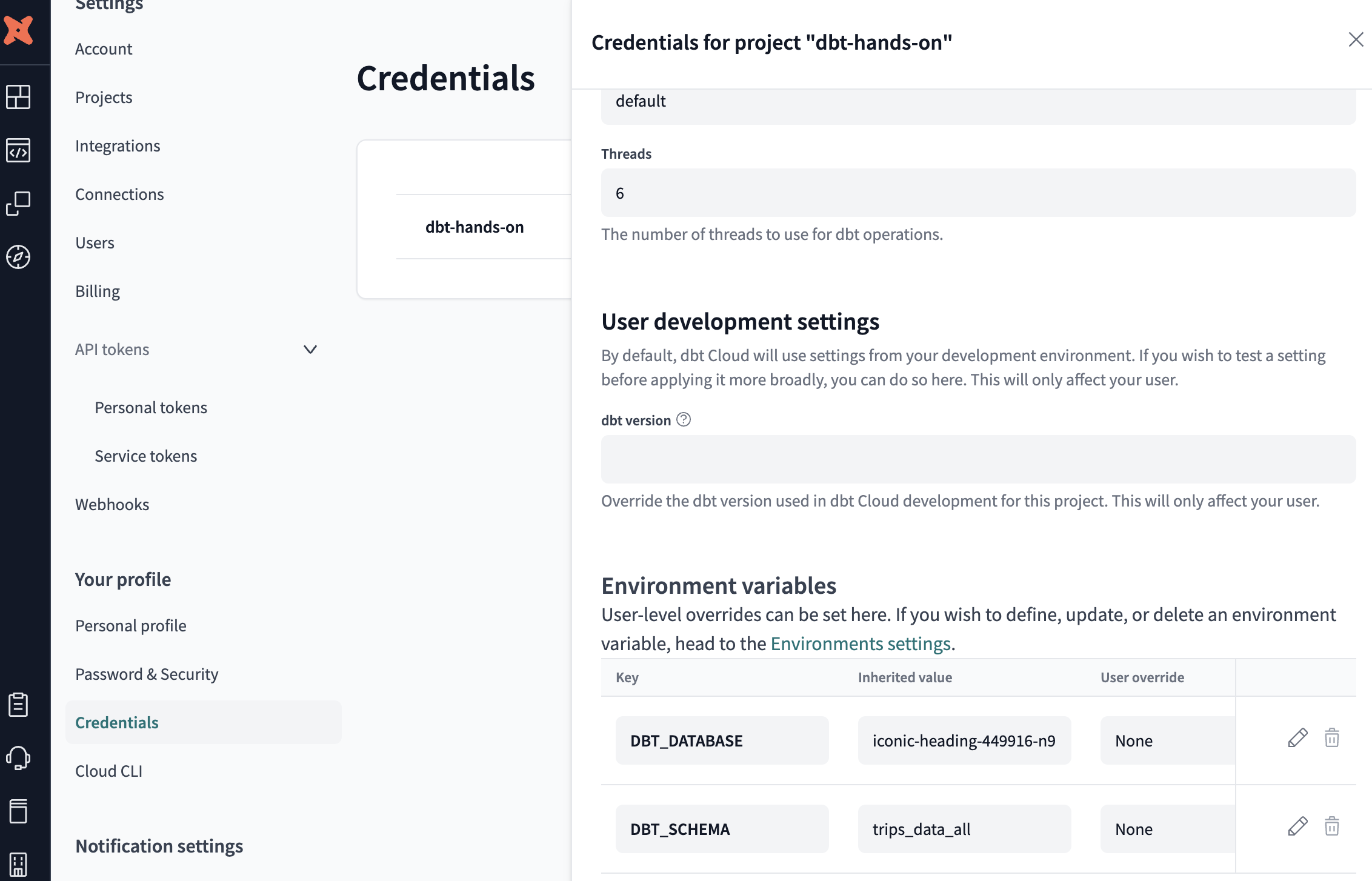Click the iconic-heading-449916-n9 inherited value
This screenshot has height=881, width=1372.
coord(965,740)
